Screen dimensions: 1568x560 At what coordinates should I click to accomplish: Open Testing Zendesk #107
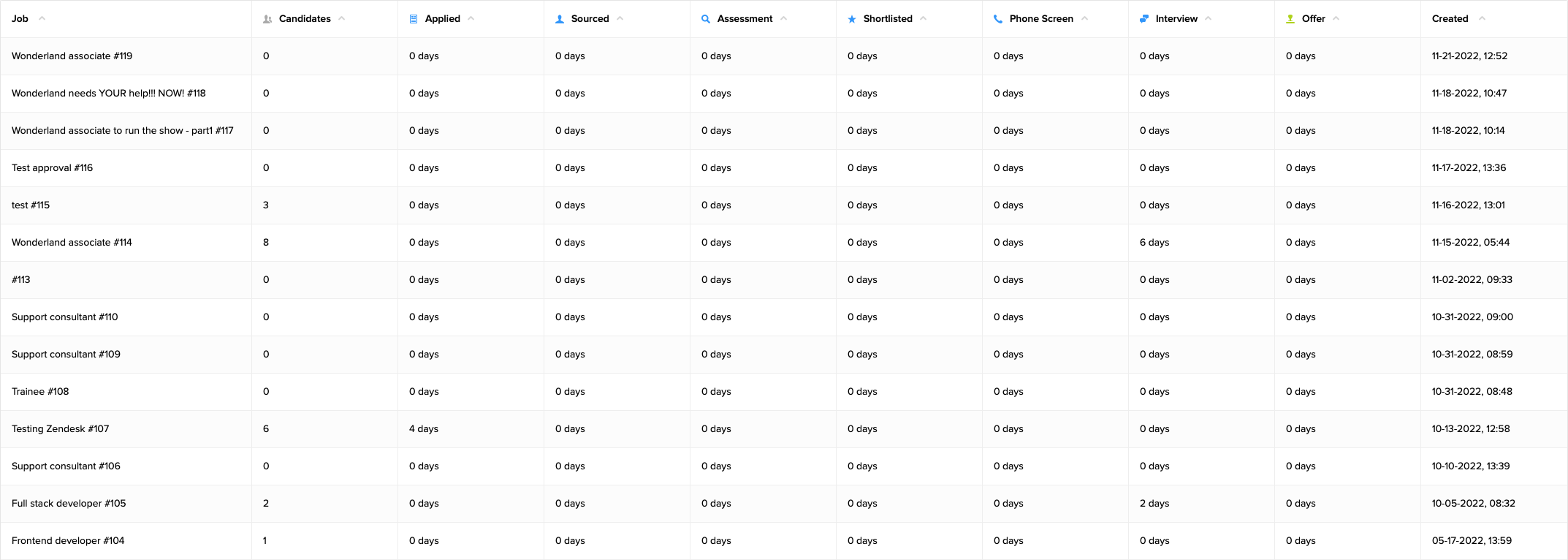coord(61,429)
